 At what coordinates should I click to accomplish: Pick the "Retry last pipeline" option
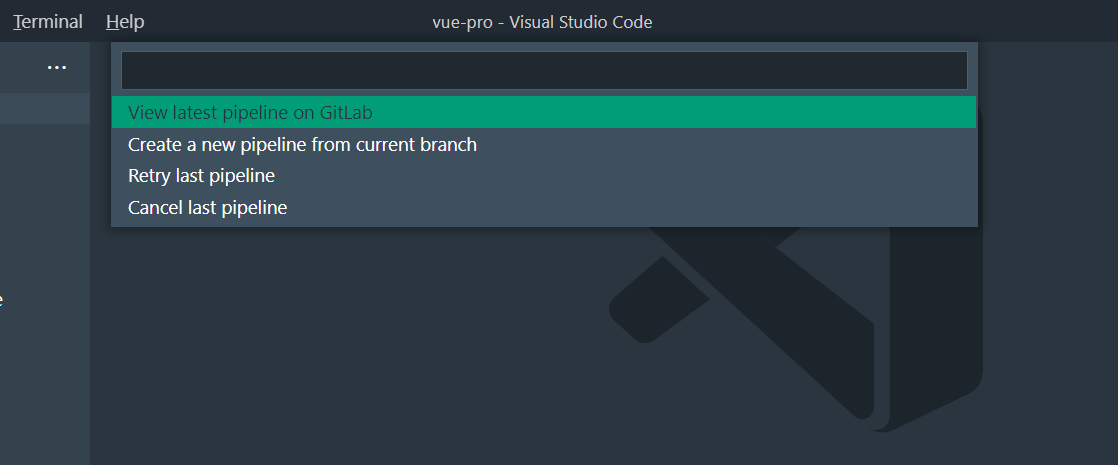click(201, 176)
